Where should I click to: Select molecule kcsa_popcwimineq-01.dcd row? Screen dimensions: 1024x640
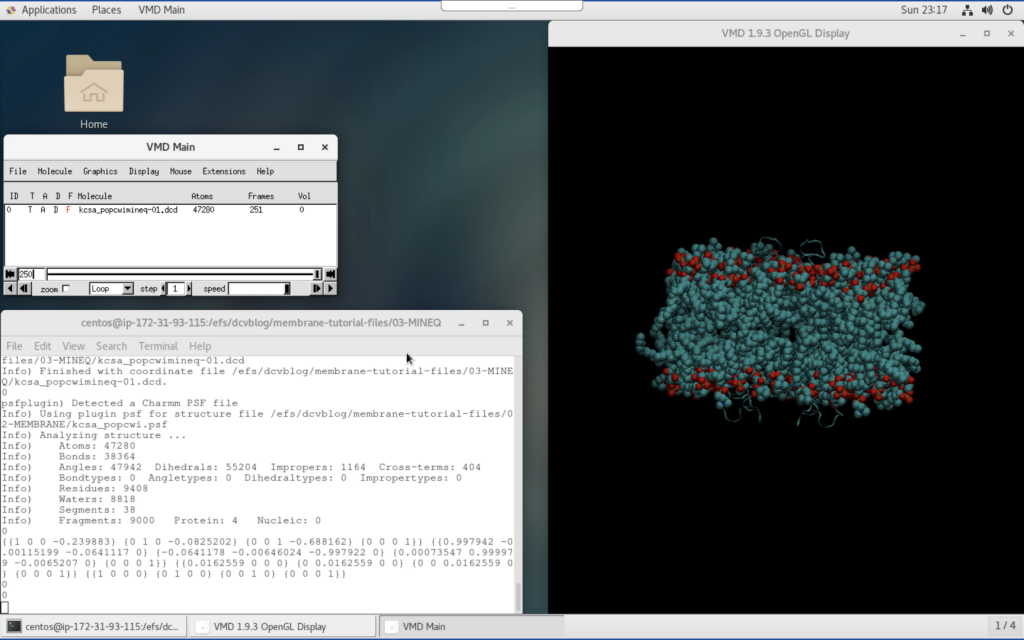pyautogui.click(x=170, y=210)
